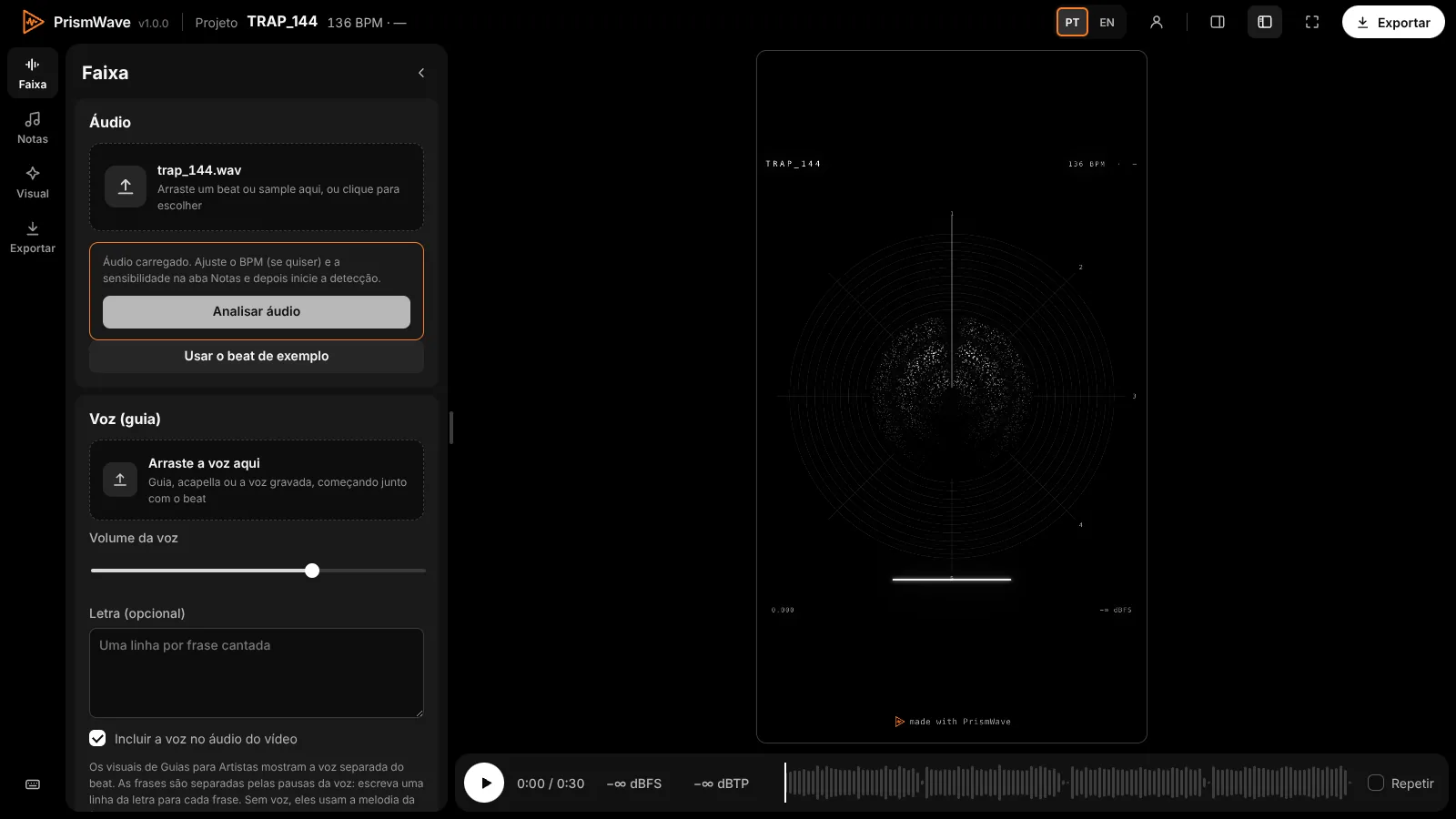1456x819 pixels.
Task: Click the Letra lyrics text field
Action: 257,672
